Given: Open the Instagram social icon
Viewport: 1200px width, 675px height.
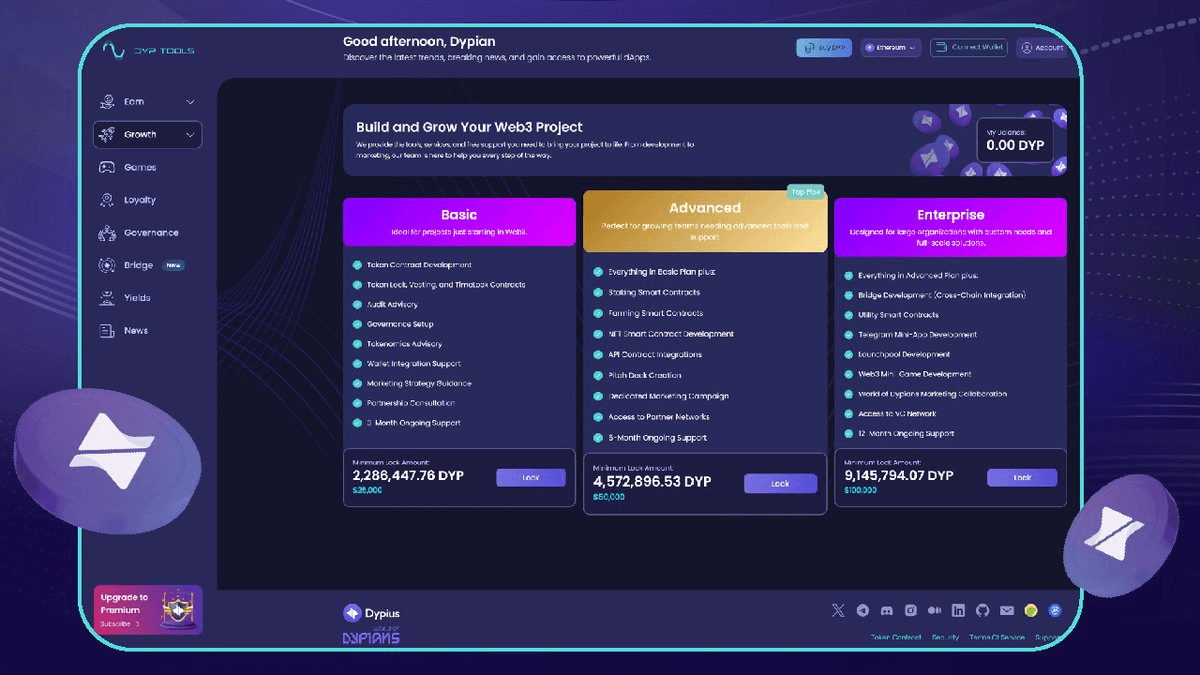Looking at the screenshot, I should coord(911,610).
